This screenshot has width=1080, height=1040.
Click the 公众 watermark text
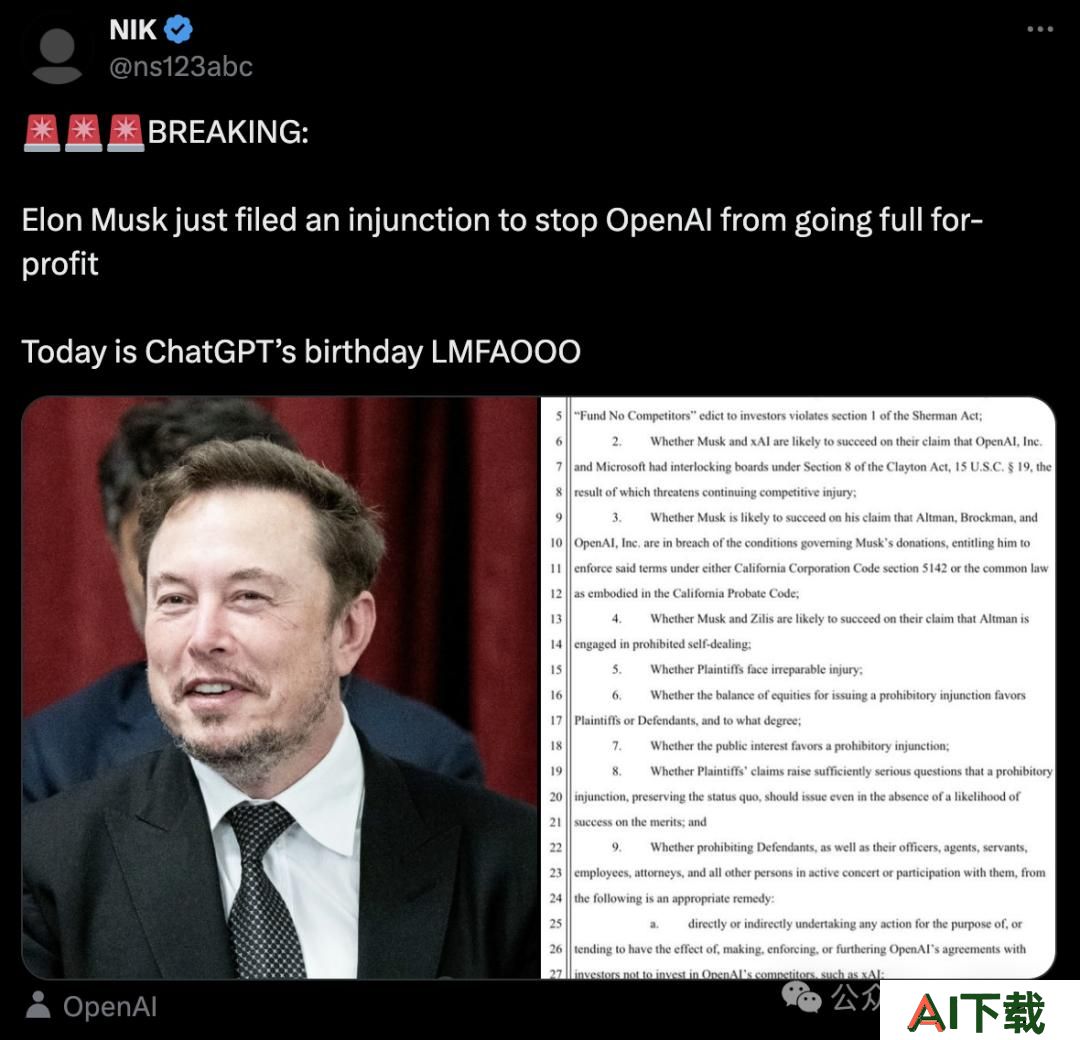pyautogui.click(x=855, y=997)
